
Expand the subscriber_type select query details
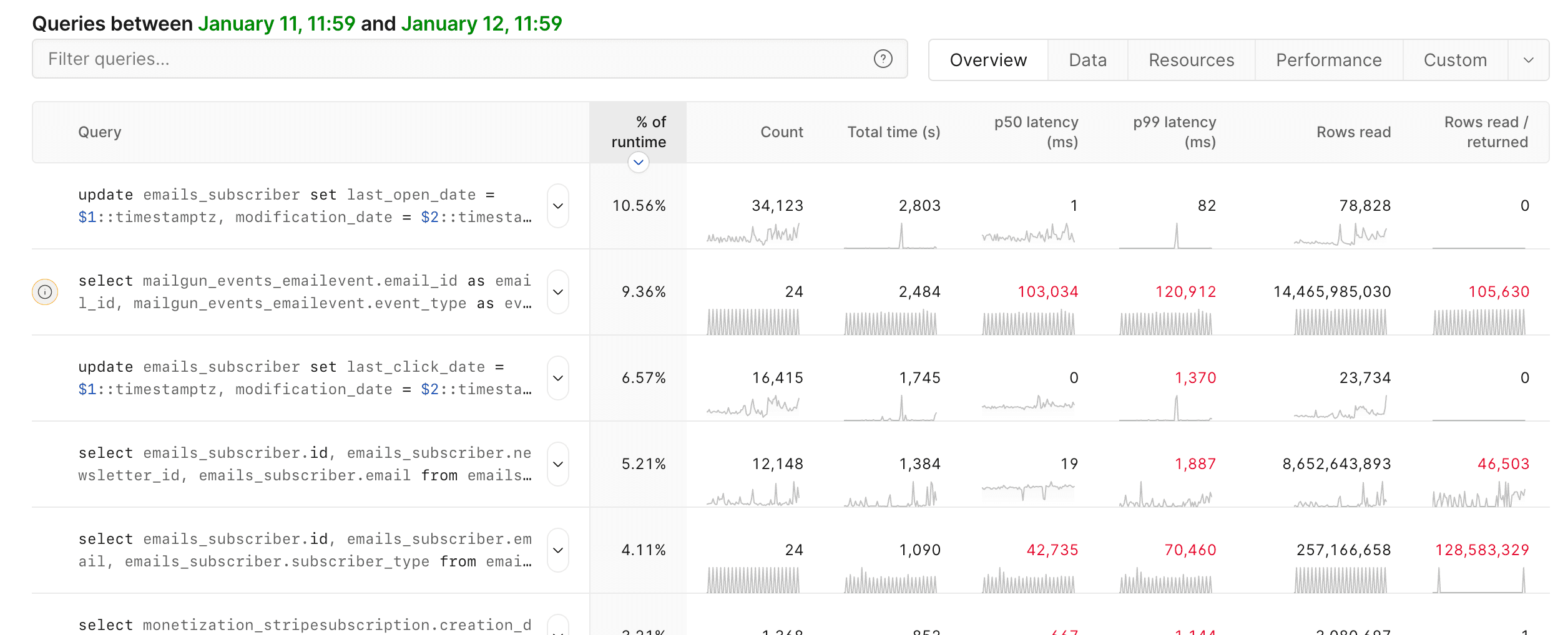click(557, 550)
